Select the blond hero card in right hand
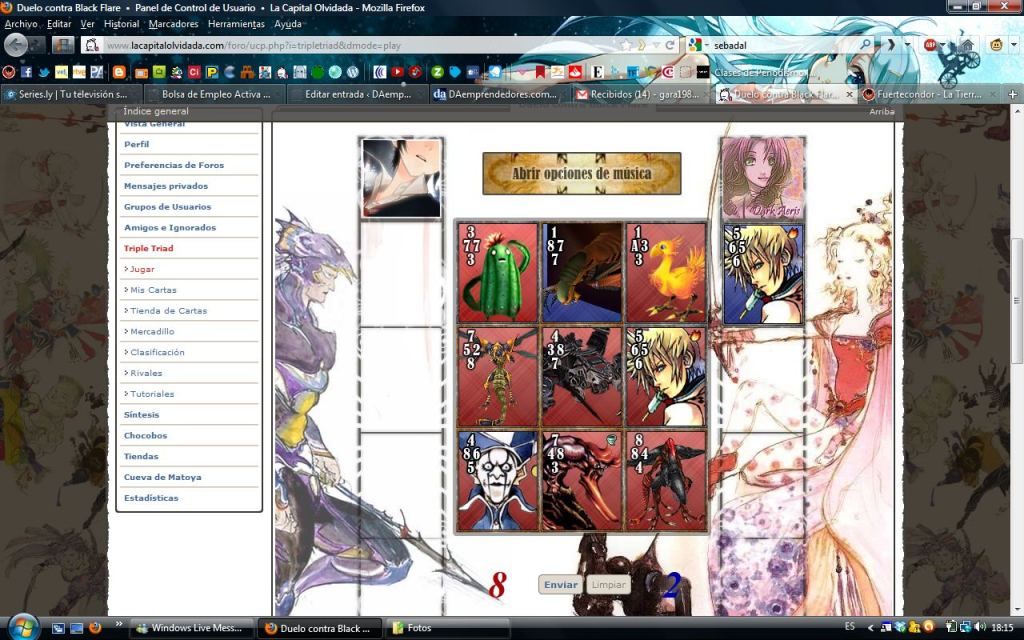This screenshot has width=1024, height=640. pyautogui.click(x=763, y=274)
